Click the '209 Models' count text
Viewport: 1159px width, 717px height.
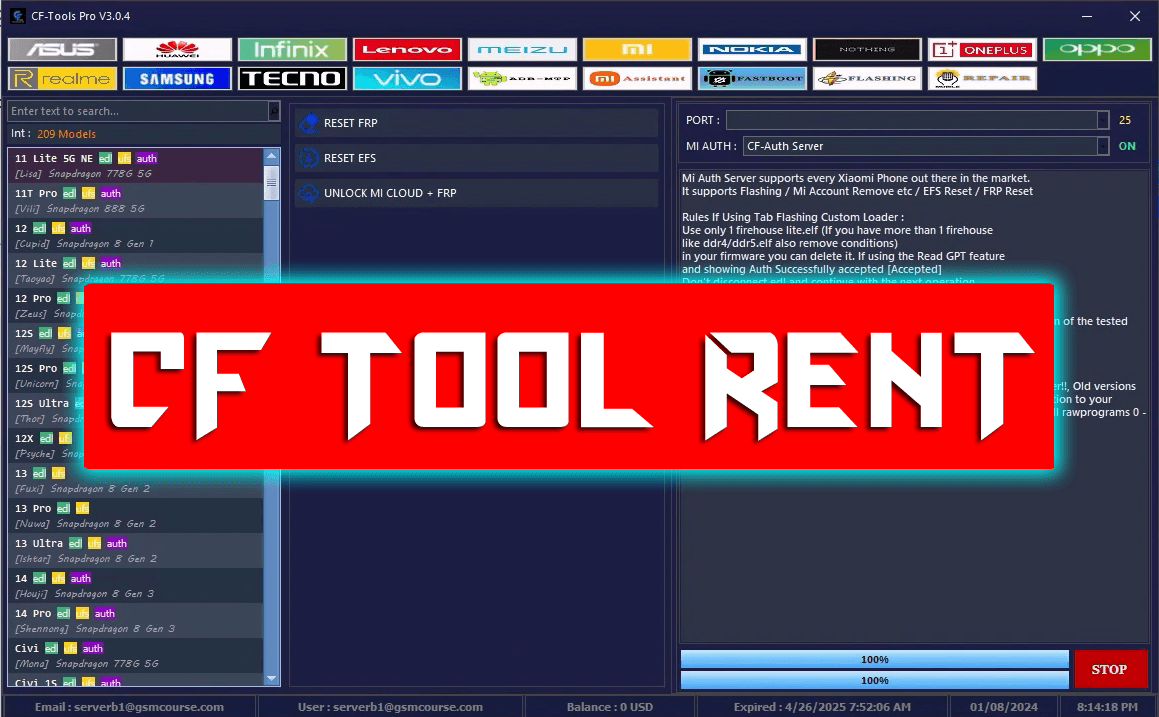[x=67, y=134]
